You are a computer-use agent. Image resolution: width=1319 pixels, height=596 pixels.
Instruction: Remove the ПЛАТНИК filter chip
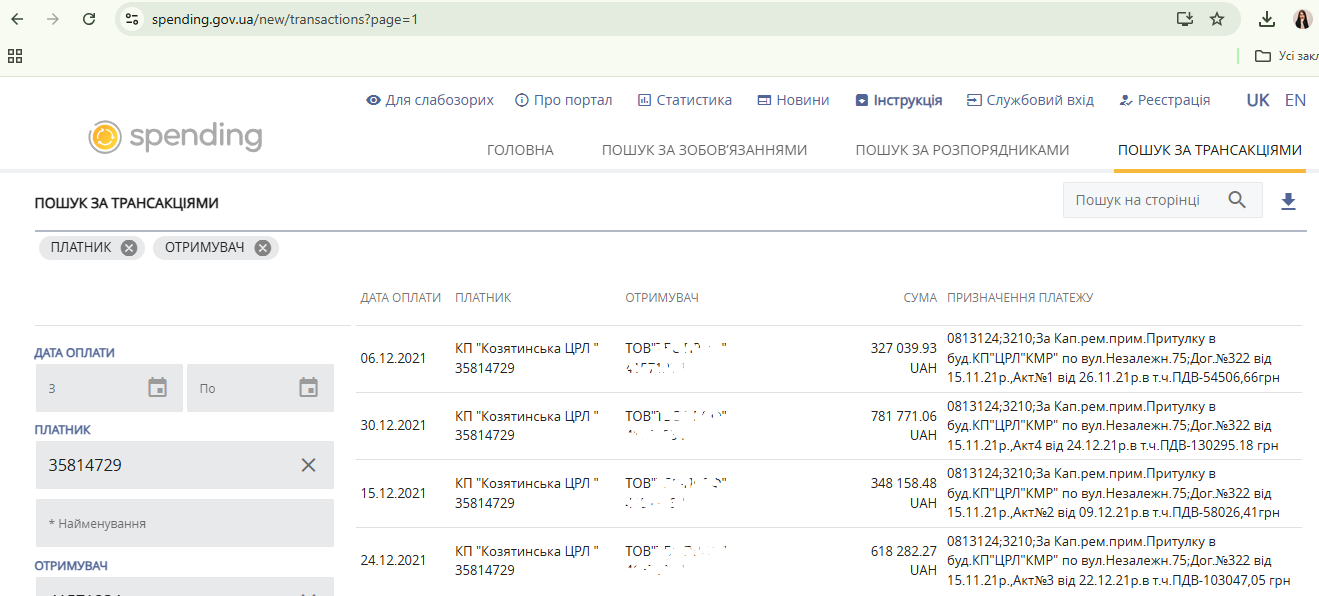pyautogui.click(x=129, y=248)
